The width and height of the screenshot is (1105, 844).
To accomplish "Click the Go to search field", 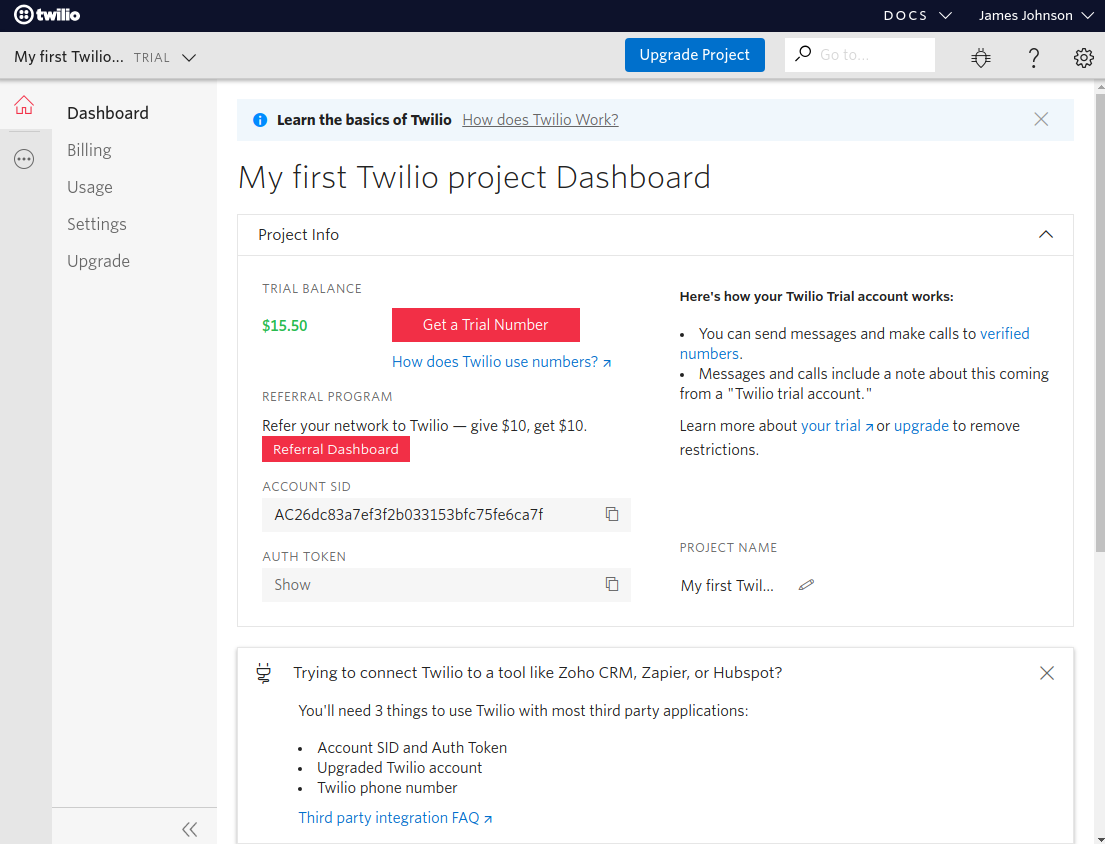I will point(860,55).
